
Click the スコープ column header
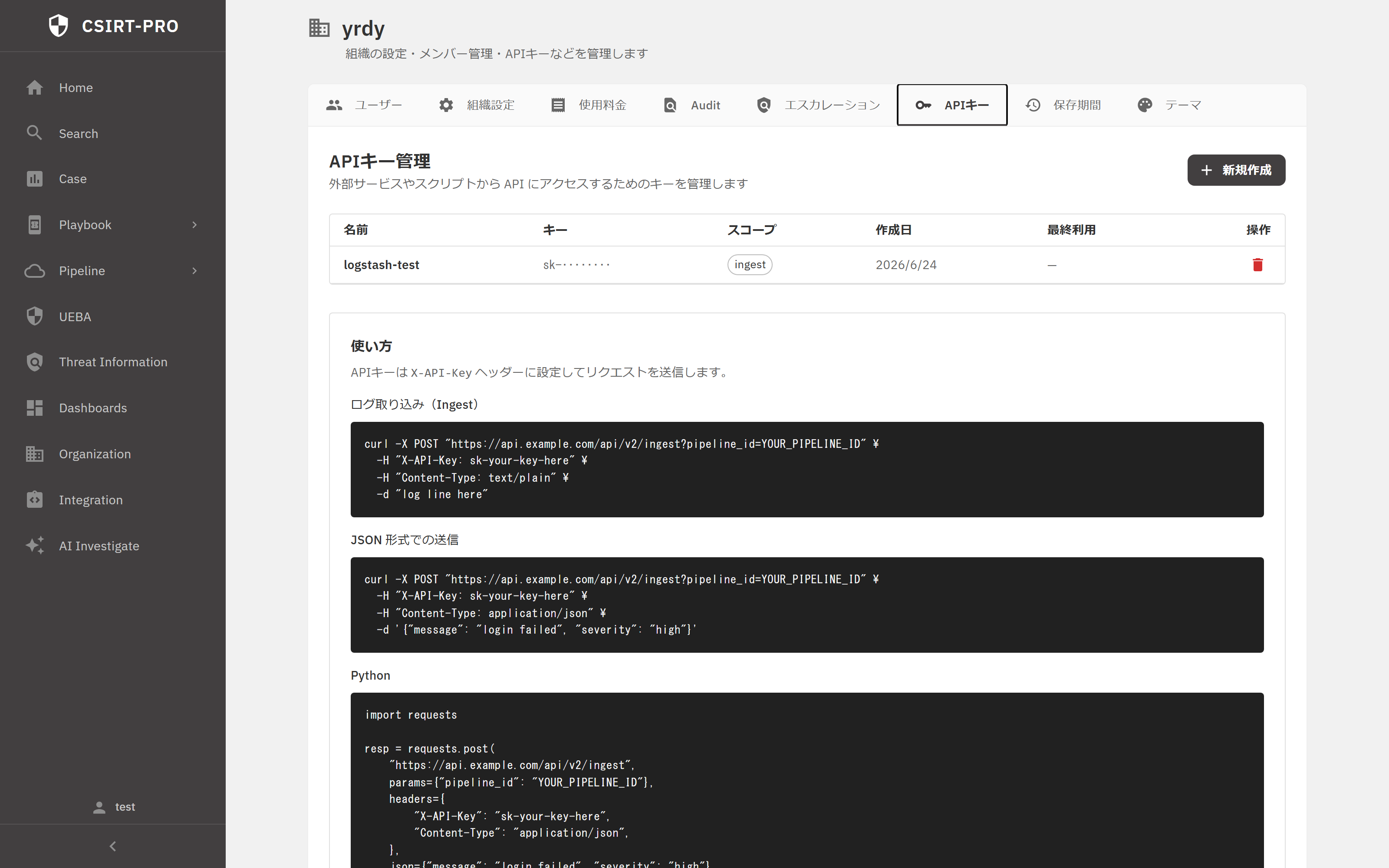pos(751,230)
